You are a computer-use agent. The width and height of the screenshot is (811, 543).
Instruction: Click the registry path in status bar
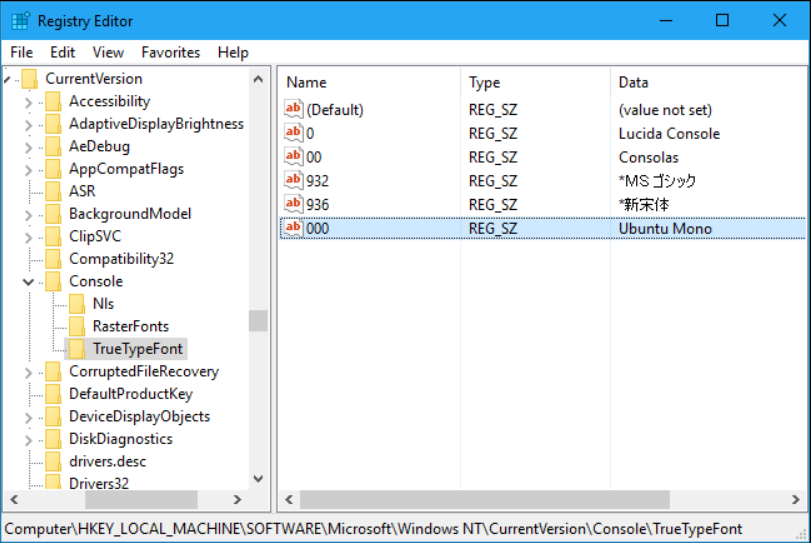(x=373, y=529)
